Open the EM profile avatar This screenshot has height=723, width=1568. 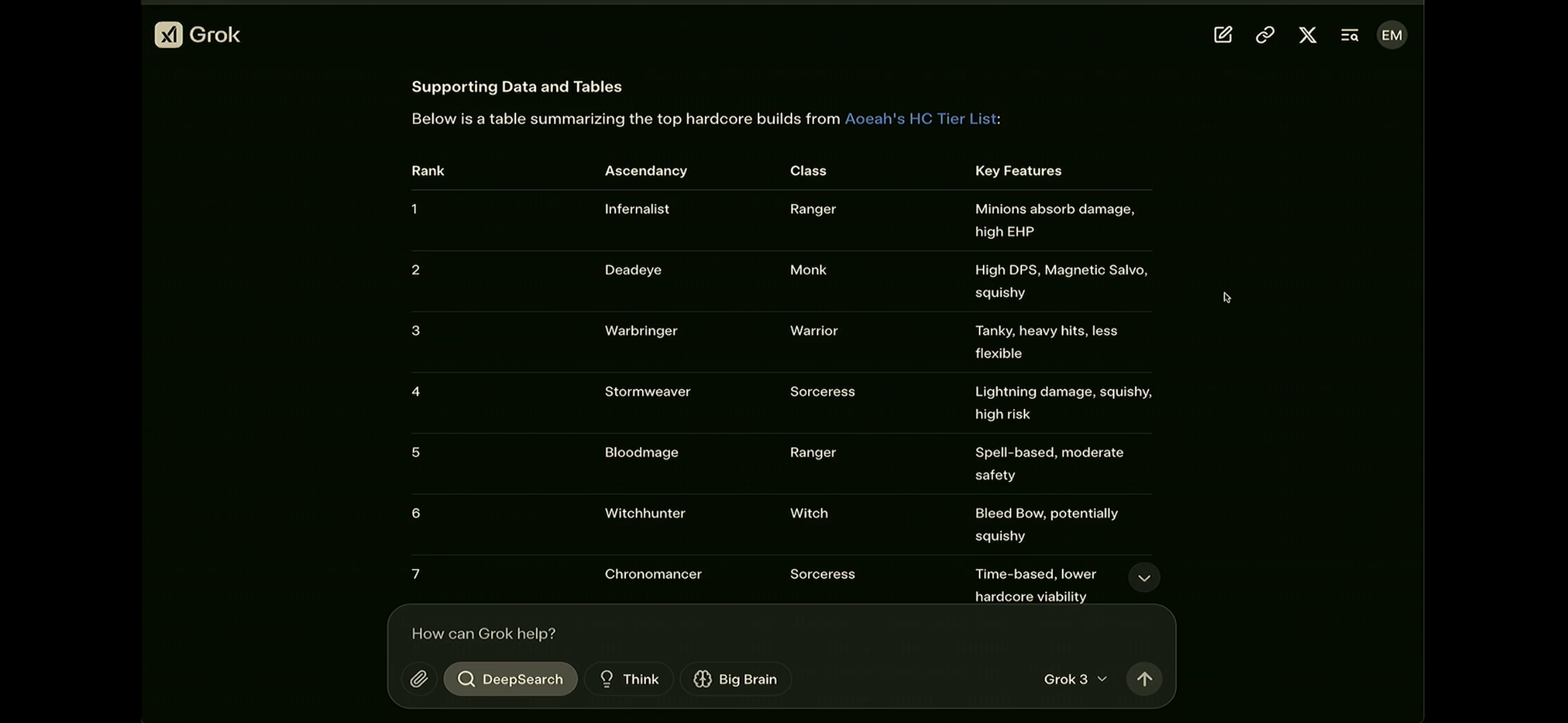(1391, 35)
